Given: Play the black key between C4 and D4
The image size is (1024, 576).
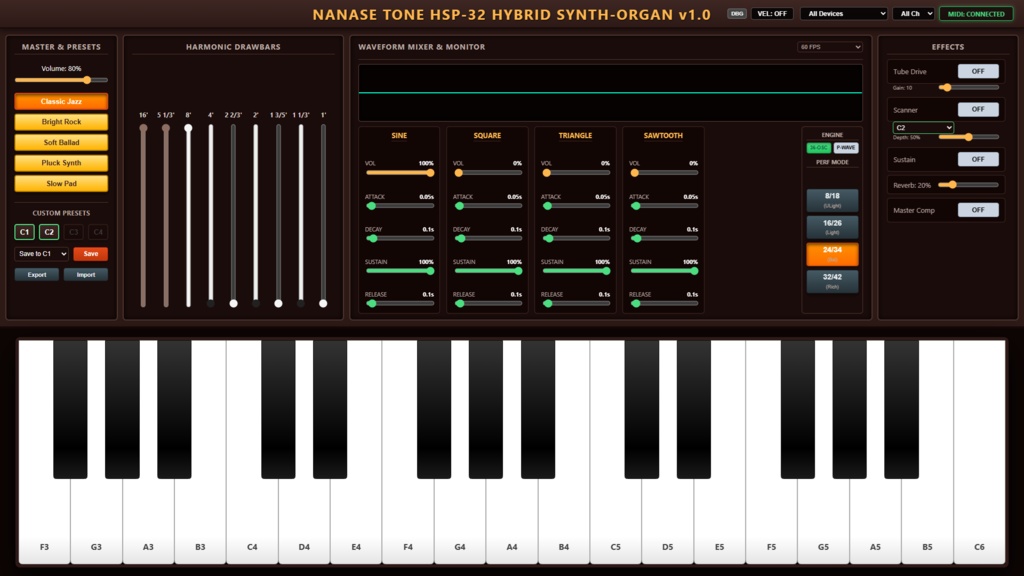Looking at the screenshot, I should pos(278,409).
